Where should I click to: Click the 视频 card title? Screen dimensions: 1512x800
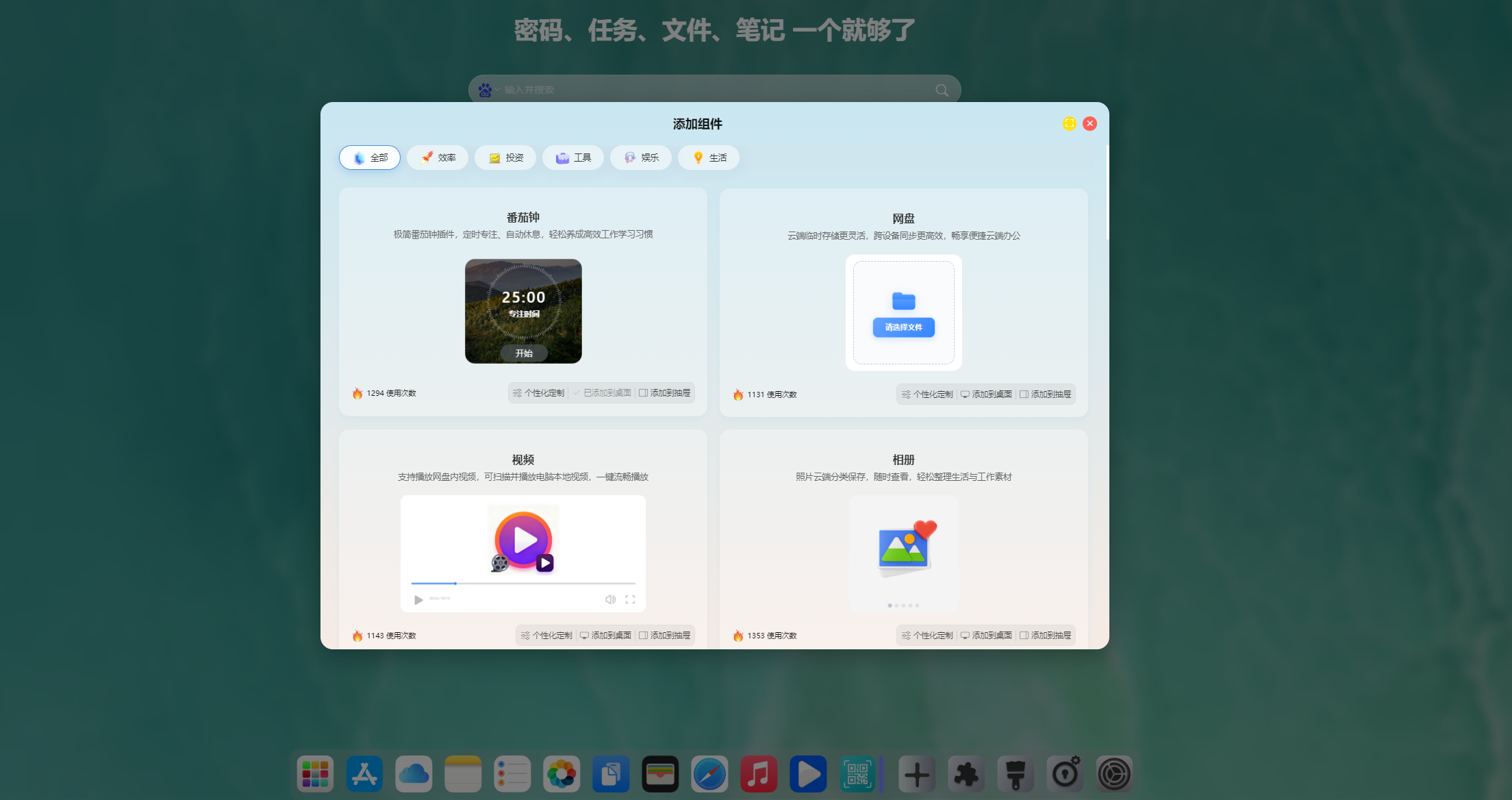(x=523, y=460)
